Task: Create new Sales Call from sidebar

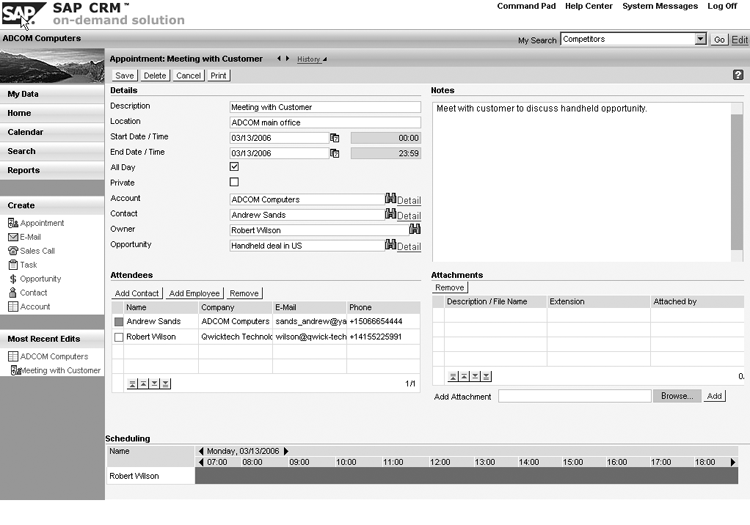Action: click(x=37, y=251)
